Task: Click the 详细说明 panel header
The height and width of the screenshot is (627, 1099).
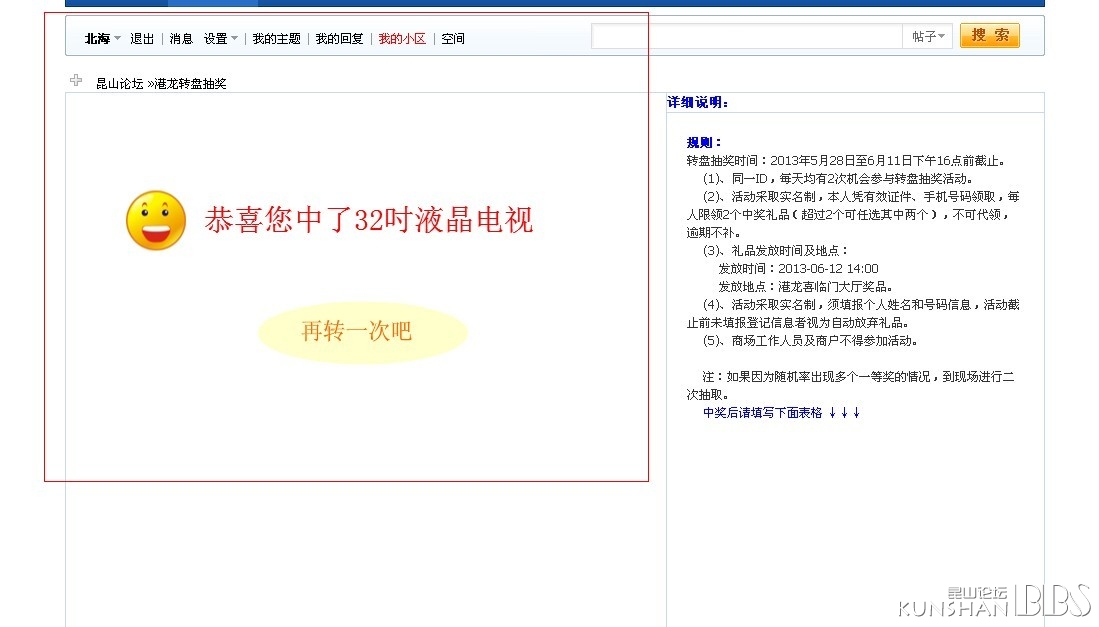Action: coord(698,103)
